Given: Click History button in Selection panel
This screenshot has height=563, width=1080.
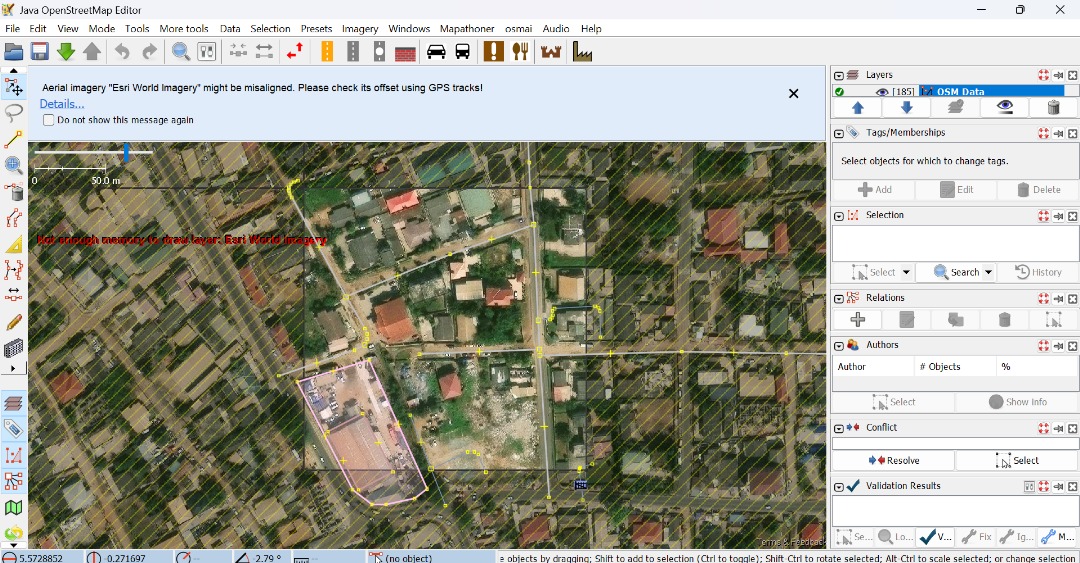Looking at the screenshot, I should point(1038,272).
